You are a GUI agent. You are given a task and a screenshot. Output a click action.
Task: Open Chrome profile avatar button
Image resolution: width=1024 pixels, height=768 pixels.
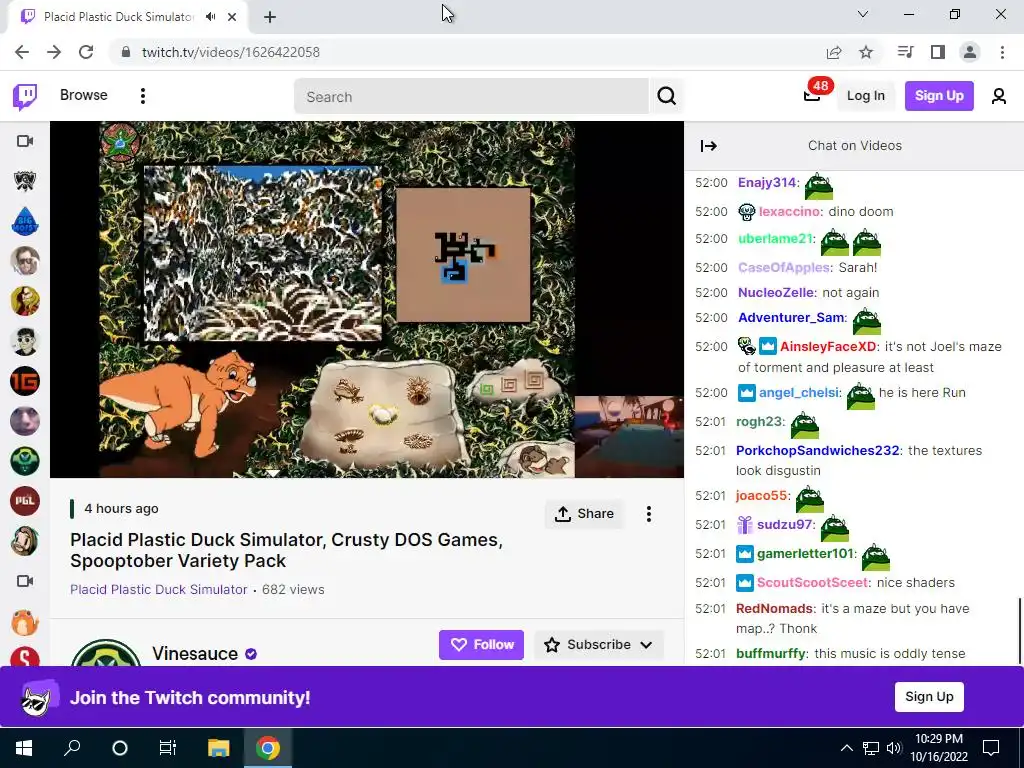(970, 52)
